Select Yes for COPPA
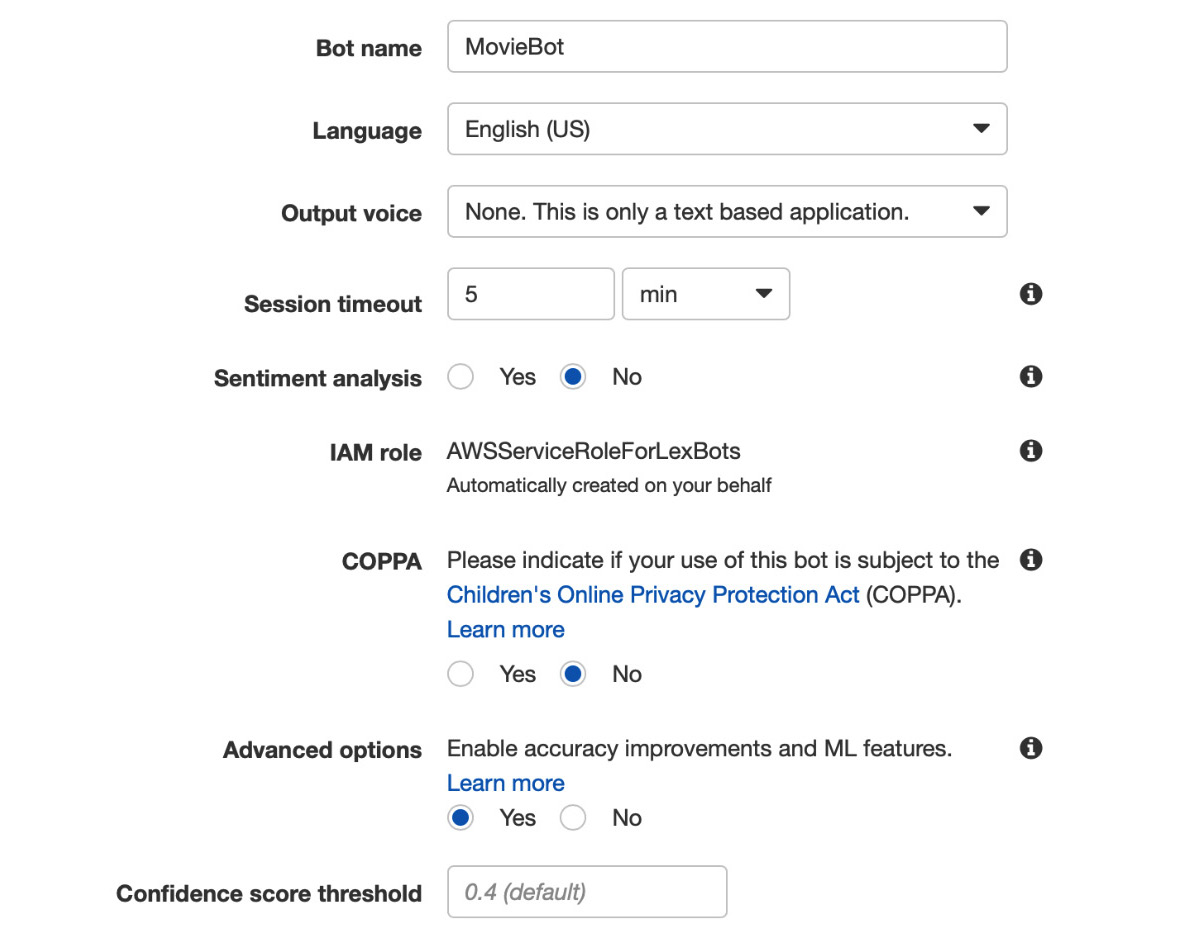Viewport: 1185px width, 938px height. 460,673
